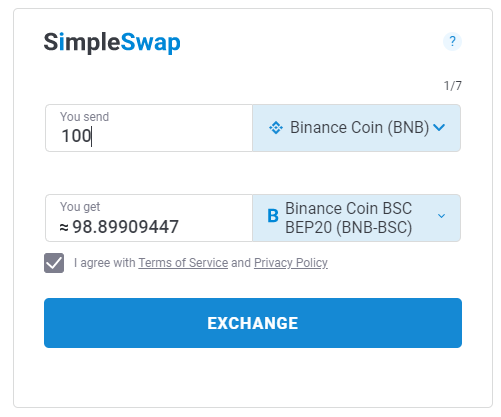Click the You get amount field
501x417 pixels.
tap(149, 218)
